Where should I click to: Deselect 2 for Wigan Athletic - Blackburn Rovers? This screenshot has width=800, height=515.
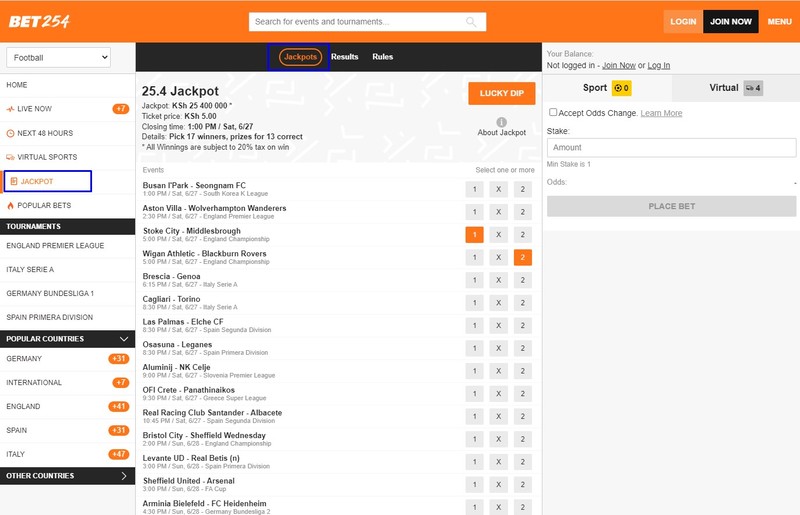pyautogui.click(x=522, y=257)
